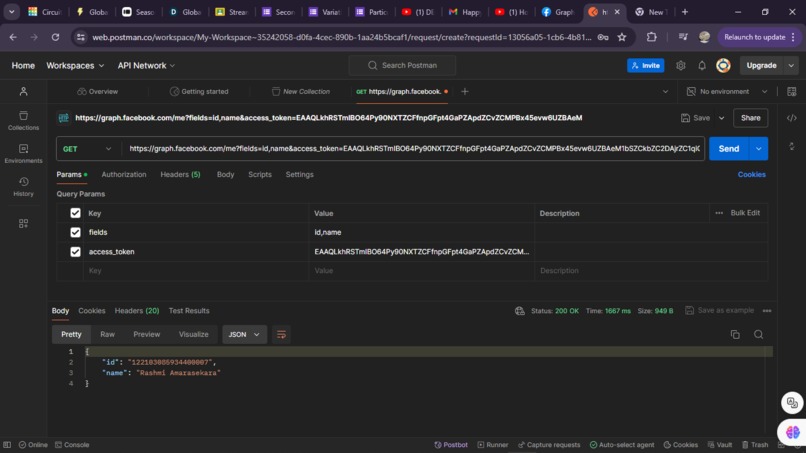The width and height of the screenshot is (806, 453).
Task: Click the Invite button
Action: point(646,65)
